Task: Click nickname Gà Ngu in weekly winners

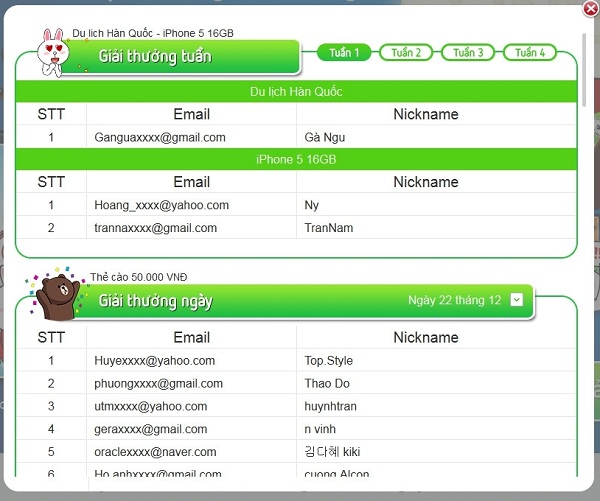Action: (325, 137)
